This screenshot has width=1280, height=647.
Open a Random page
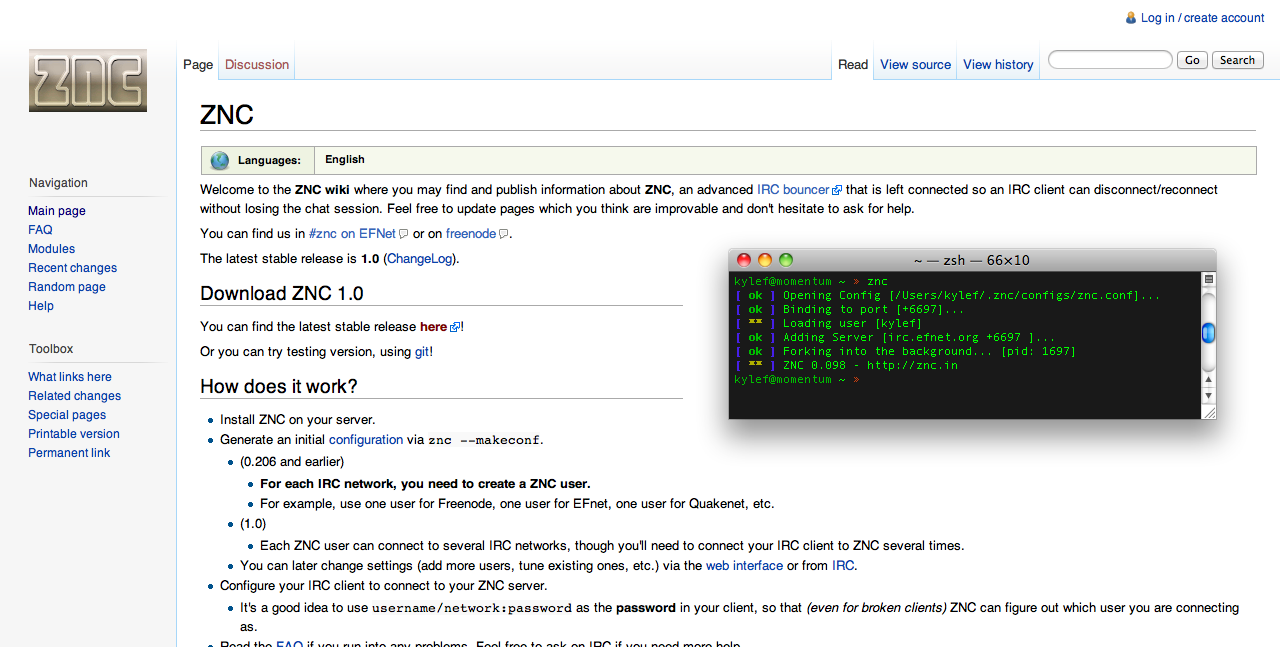(x=67, y=287)
